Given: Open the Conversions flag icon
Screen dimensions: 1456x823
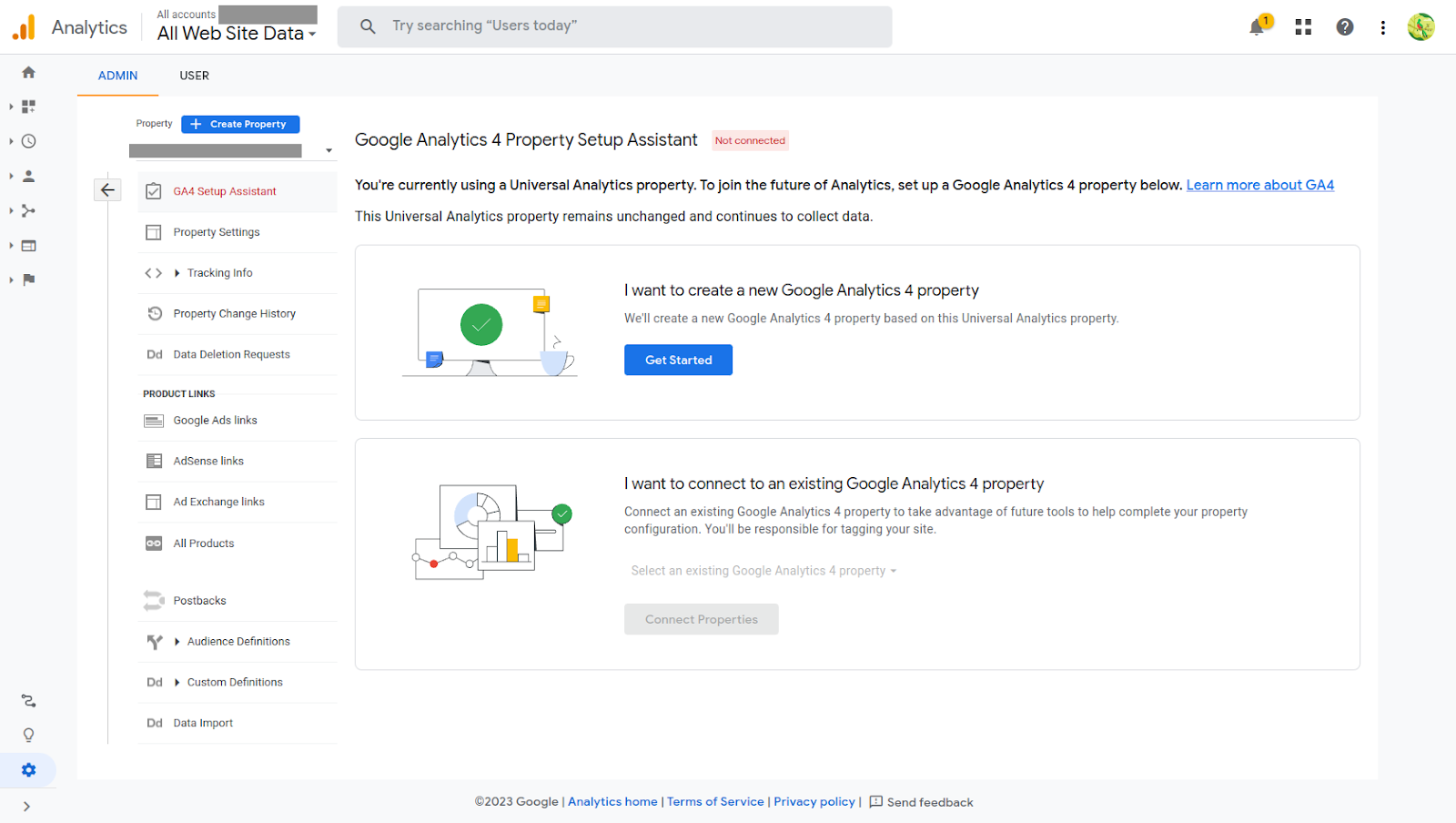Looking at the screenshot, I should (28, 279).
